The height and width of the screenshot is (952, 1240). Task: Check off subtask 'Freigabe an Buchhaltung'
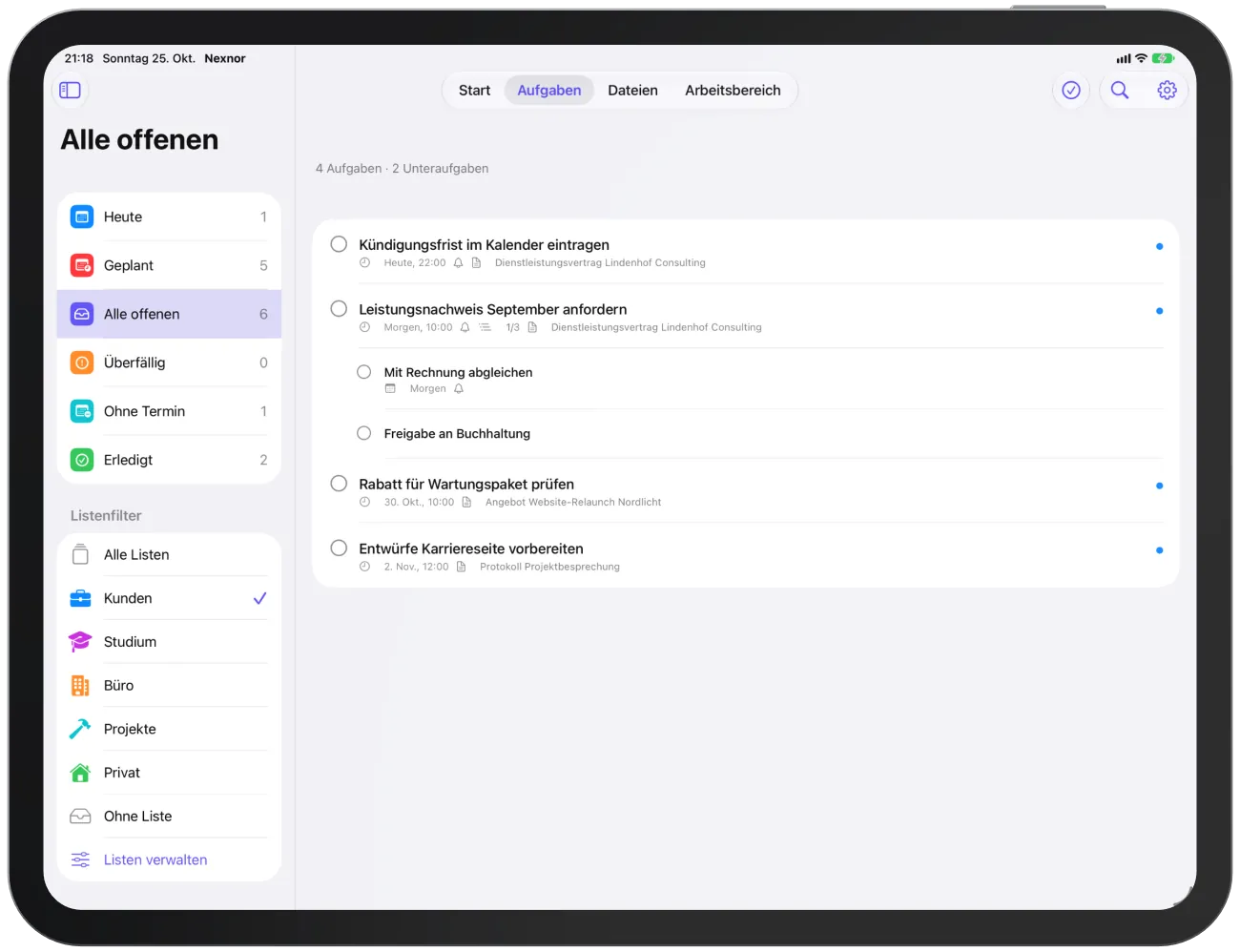click(363, 433)
